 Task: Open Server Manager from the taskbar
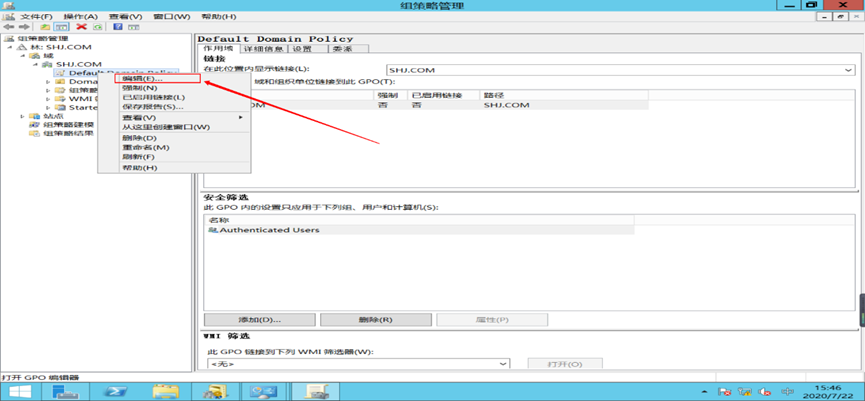click(x=66, y=392)
